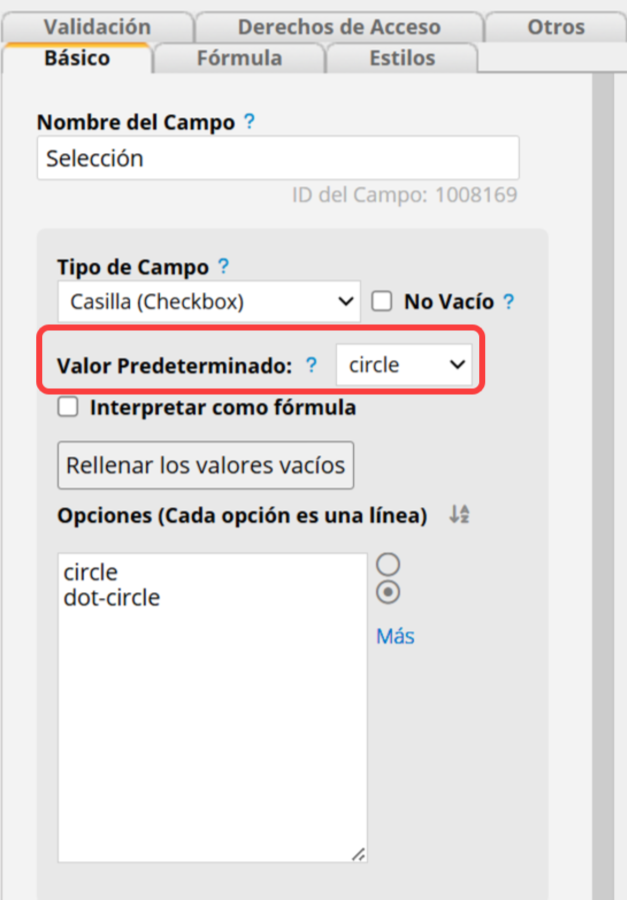The width and height of the screenshot is (627, 900).
Task: Enable the No Vacío checkbox
Action: (x=382, y=301)
